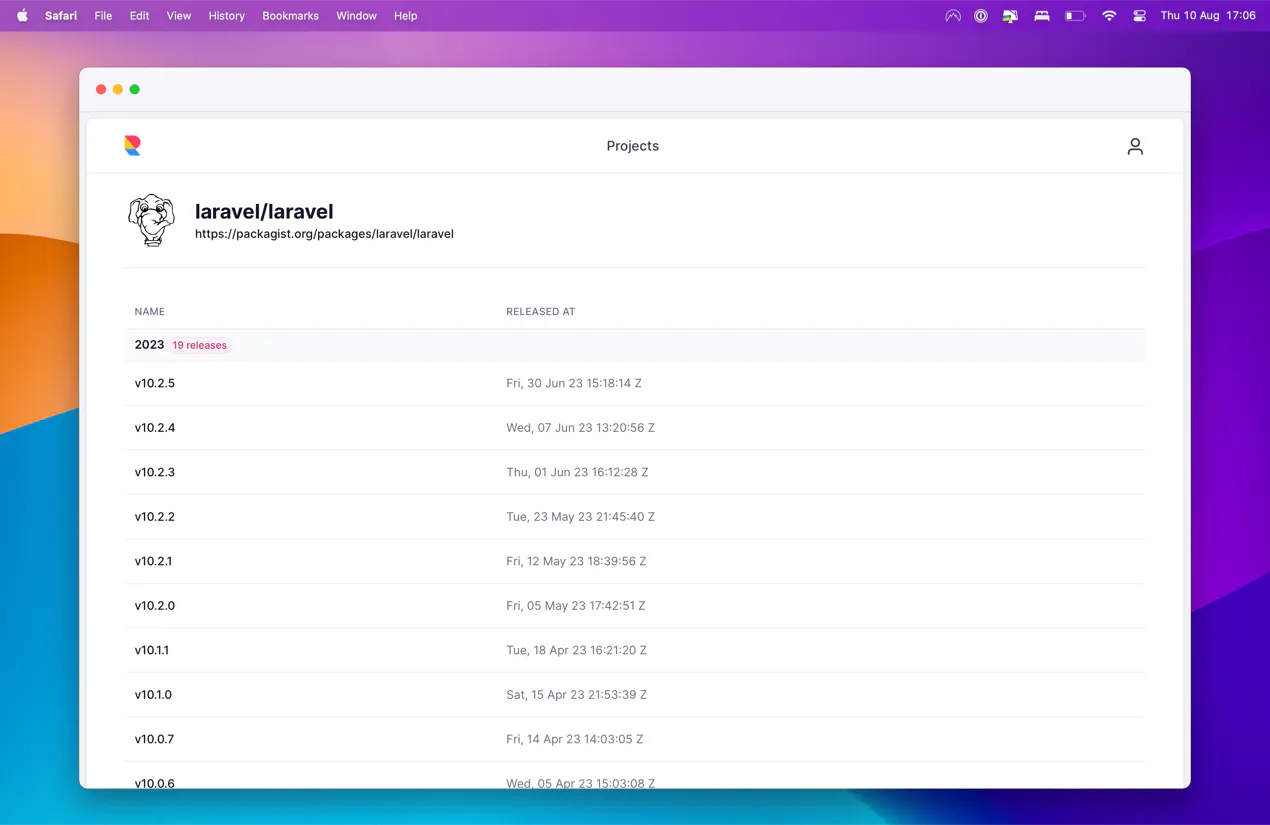
Task: Open the Edit menu
Action: pyautogui.click(x=139, y=16)
